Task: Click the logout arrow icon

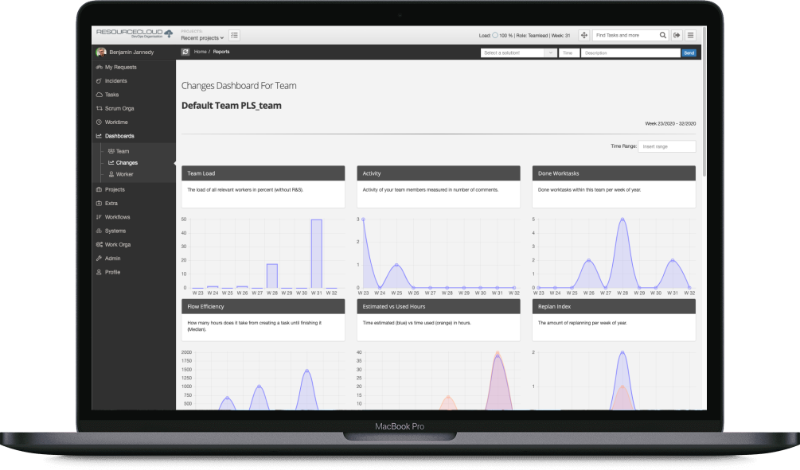Action: coord(677,35)
